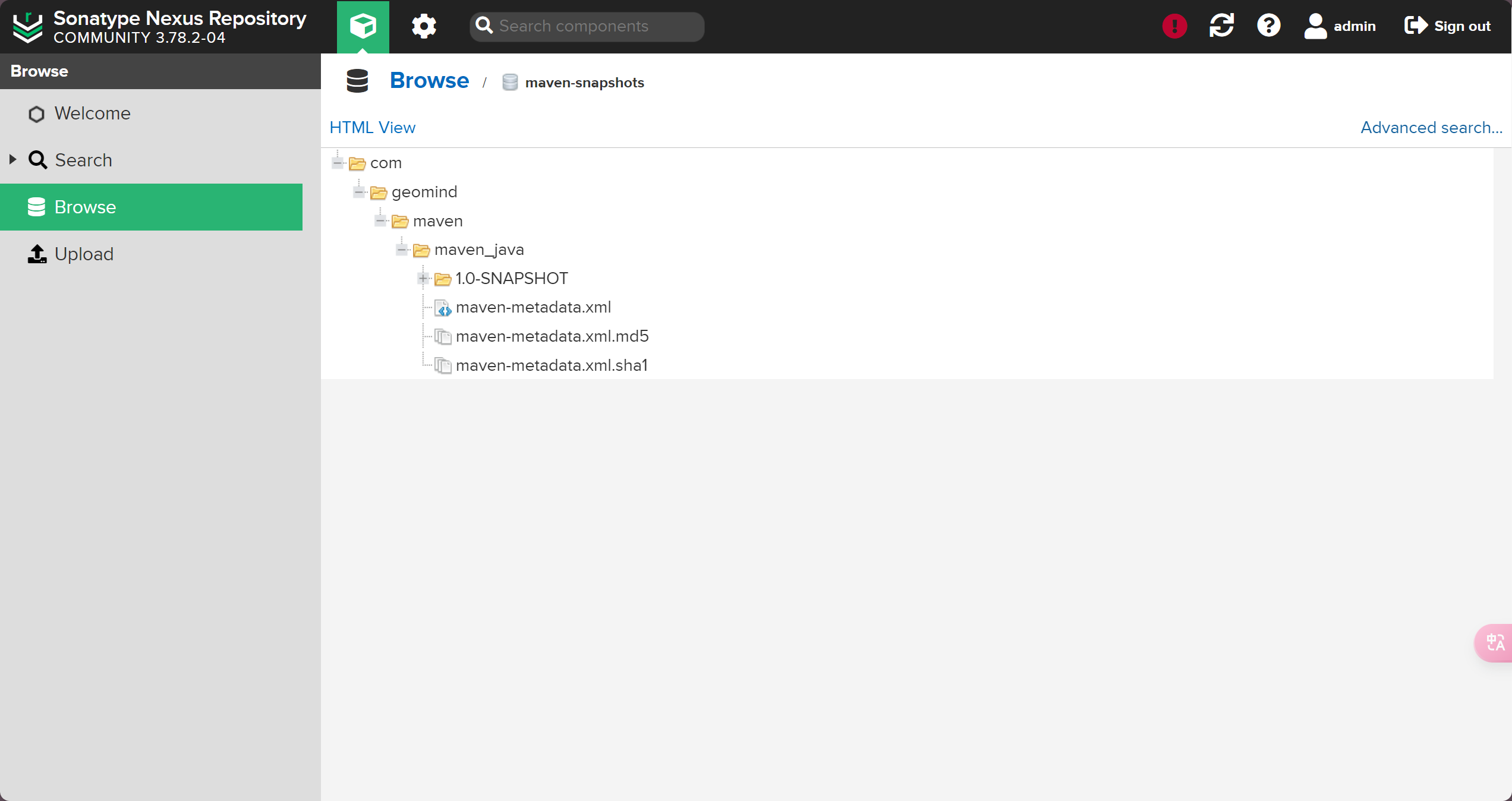
Task: Click the maven-metadata.xml.md5 file icon
Action: (443, 336)
